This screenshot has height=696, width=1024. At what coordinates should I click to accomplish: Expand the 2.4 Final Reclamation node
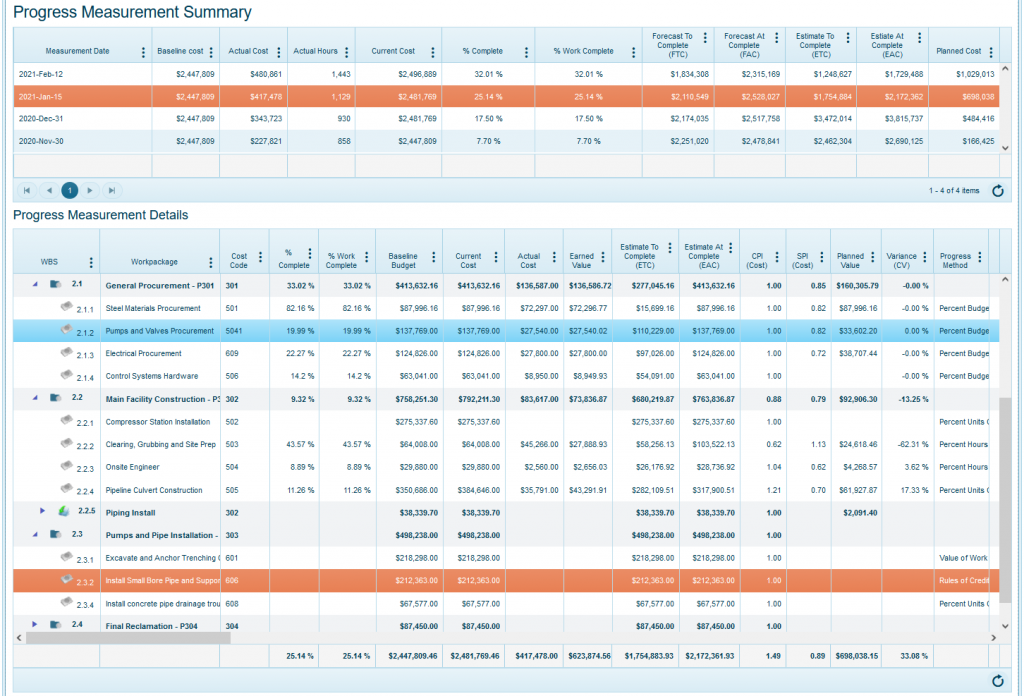click(x=35, y=625)
